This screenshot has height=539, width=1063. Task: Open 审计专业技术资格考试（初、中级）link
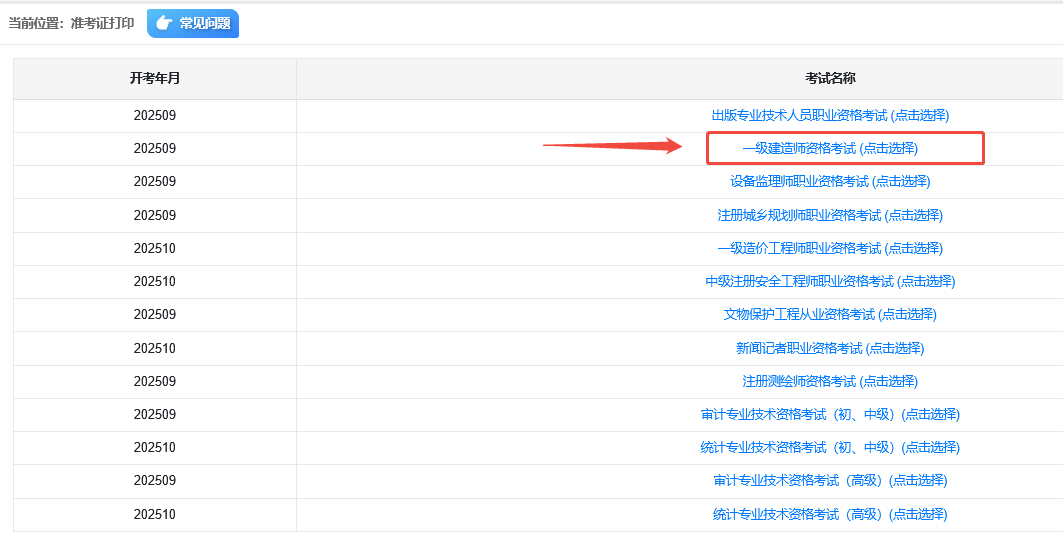(830, 414)
